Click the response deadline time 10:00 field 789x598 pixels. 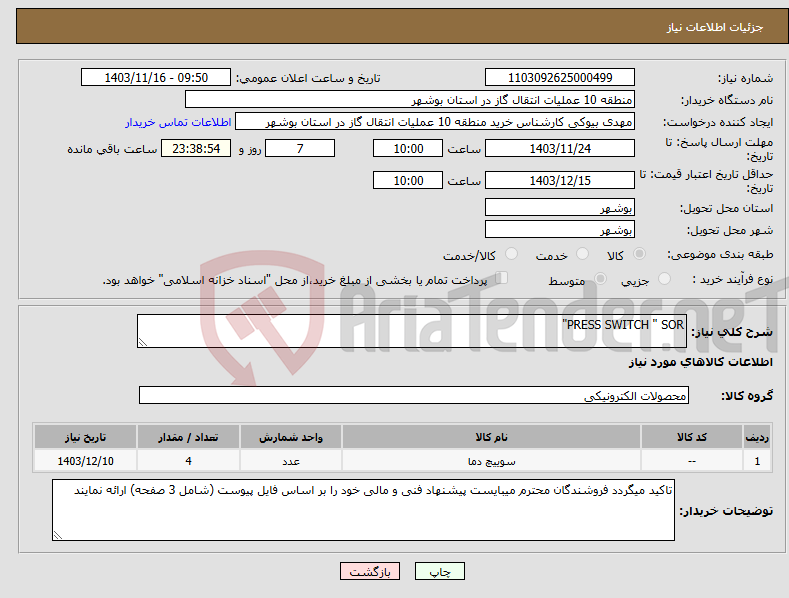point(408,148)
